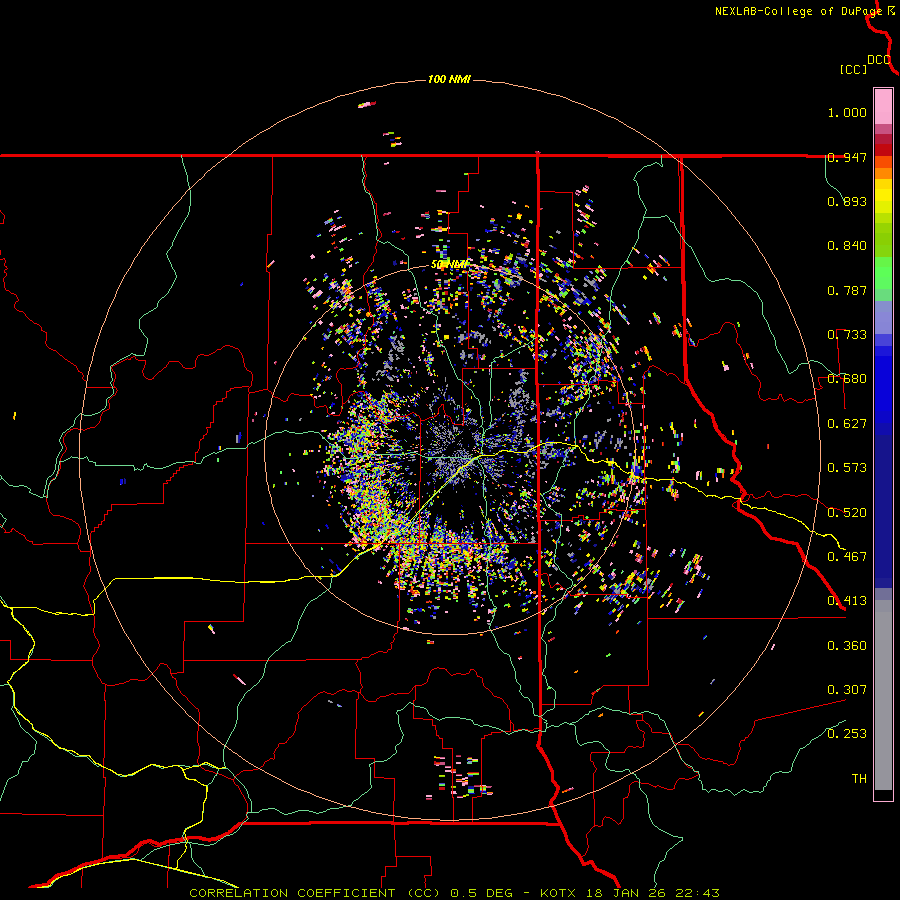Viewport: 900px width, 900px height.
Task: Pick the pink segment of the color bar
Action: click(883, 106)
